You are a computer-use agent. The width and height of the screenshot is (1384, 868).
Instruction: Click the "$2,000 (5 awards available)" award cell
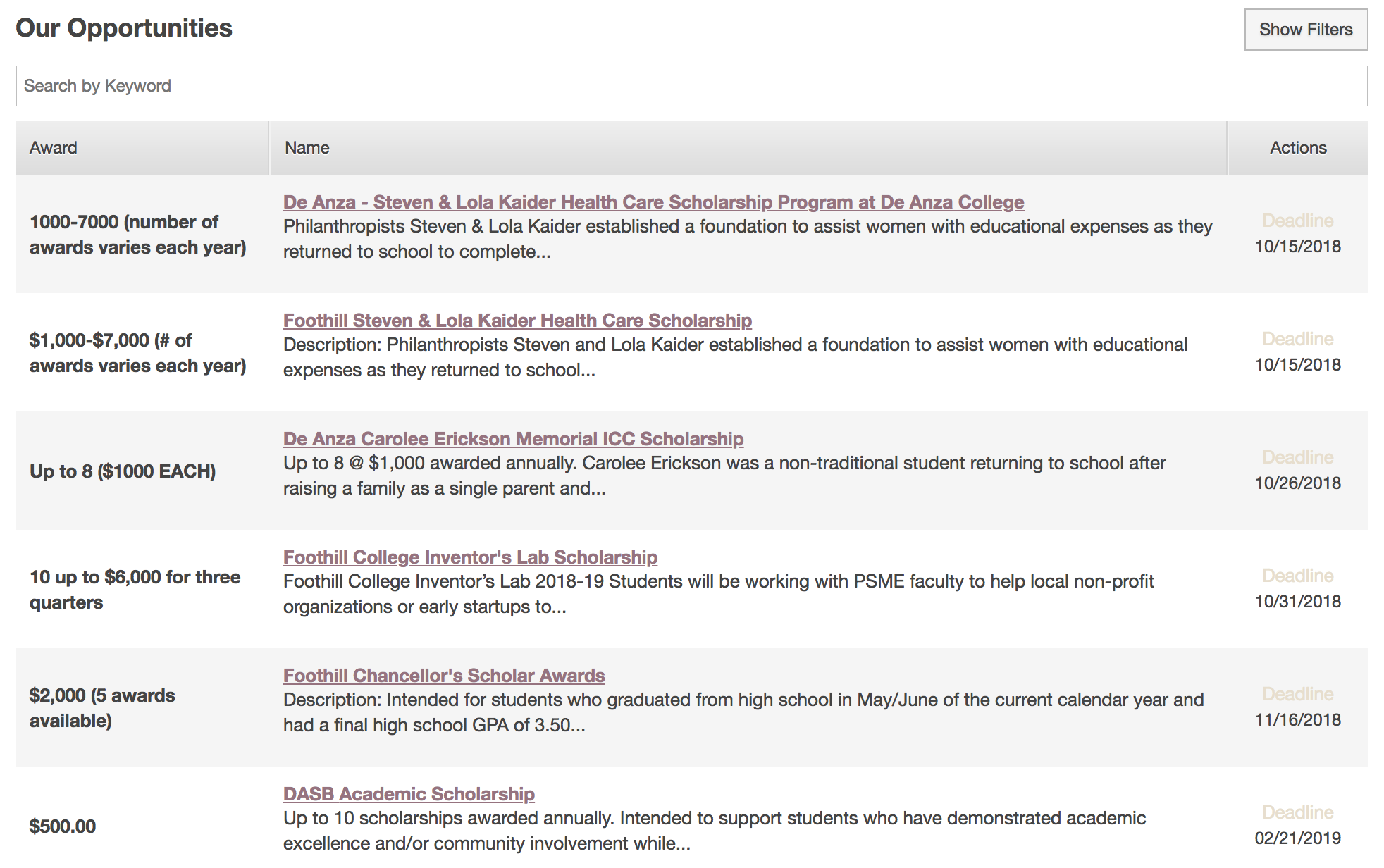(102, 708)
